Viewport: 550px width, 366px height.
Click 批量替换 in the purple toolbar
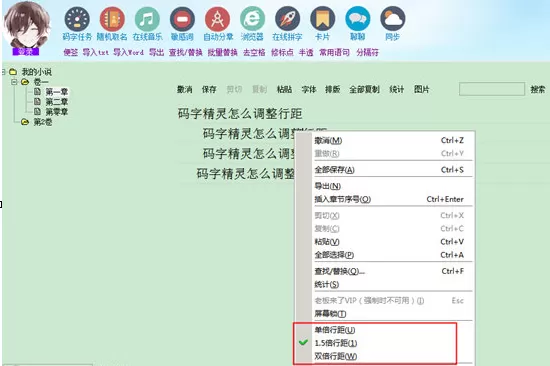(222, 52)
